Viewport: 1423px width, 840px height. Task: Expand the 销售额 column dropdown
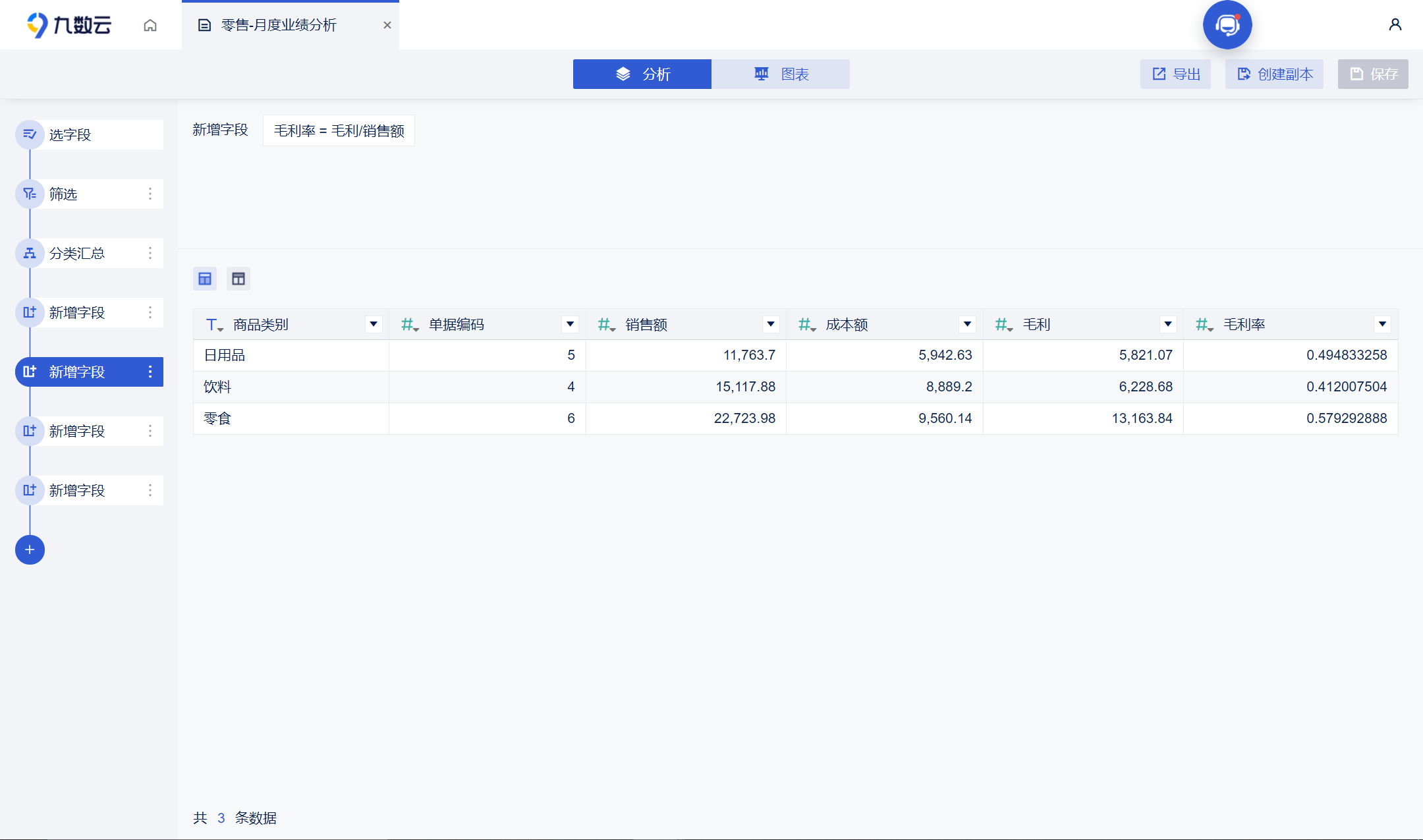(x=771, y=324)
